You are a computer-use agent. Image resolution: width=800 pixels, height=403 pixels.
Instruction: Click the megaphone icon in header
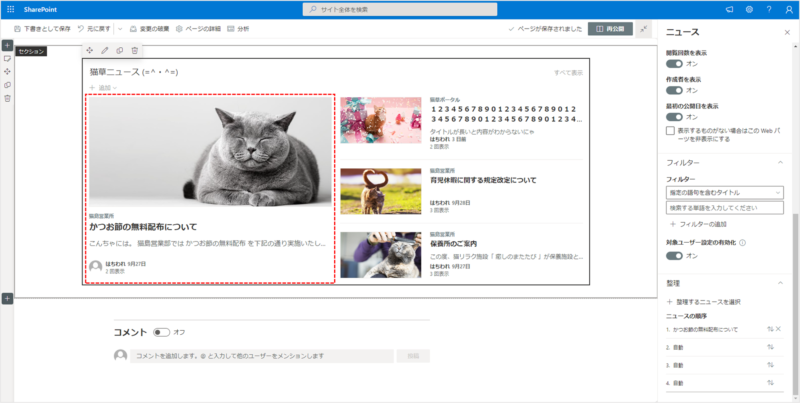[728, 9]
